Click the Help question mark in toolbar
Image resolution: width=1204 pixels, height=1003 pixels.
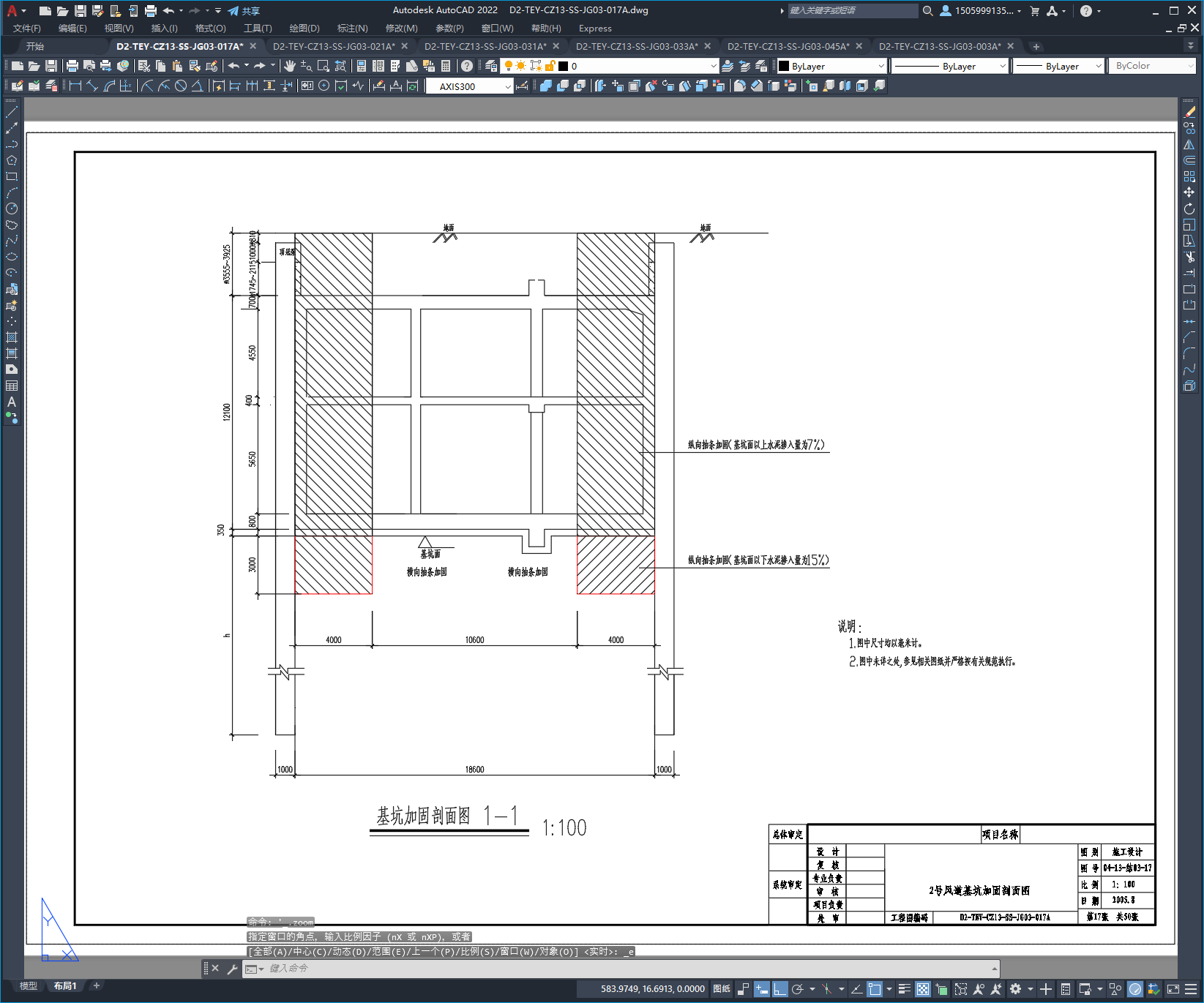click(x=466, y=66)
